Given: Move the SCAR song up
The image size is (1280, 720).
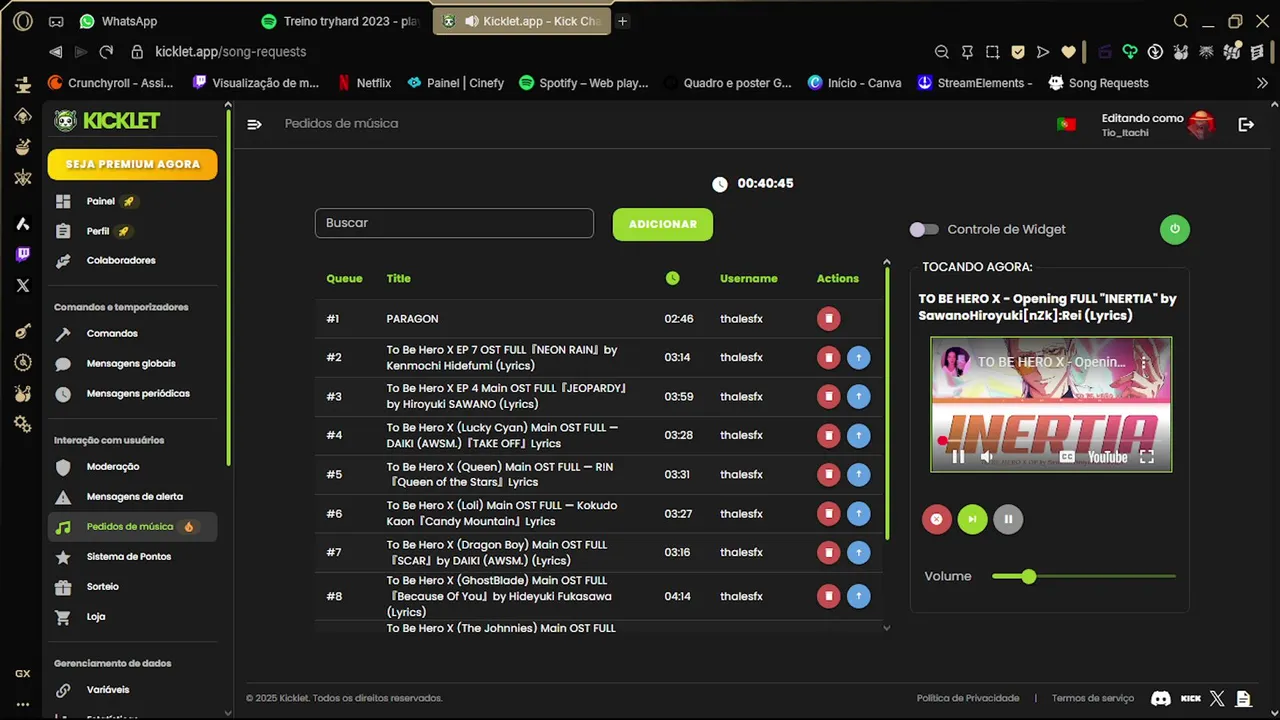Looking at the screenshot, I should click(x=858, y=552).
